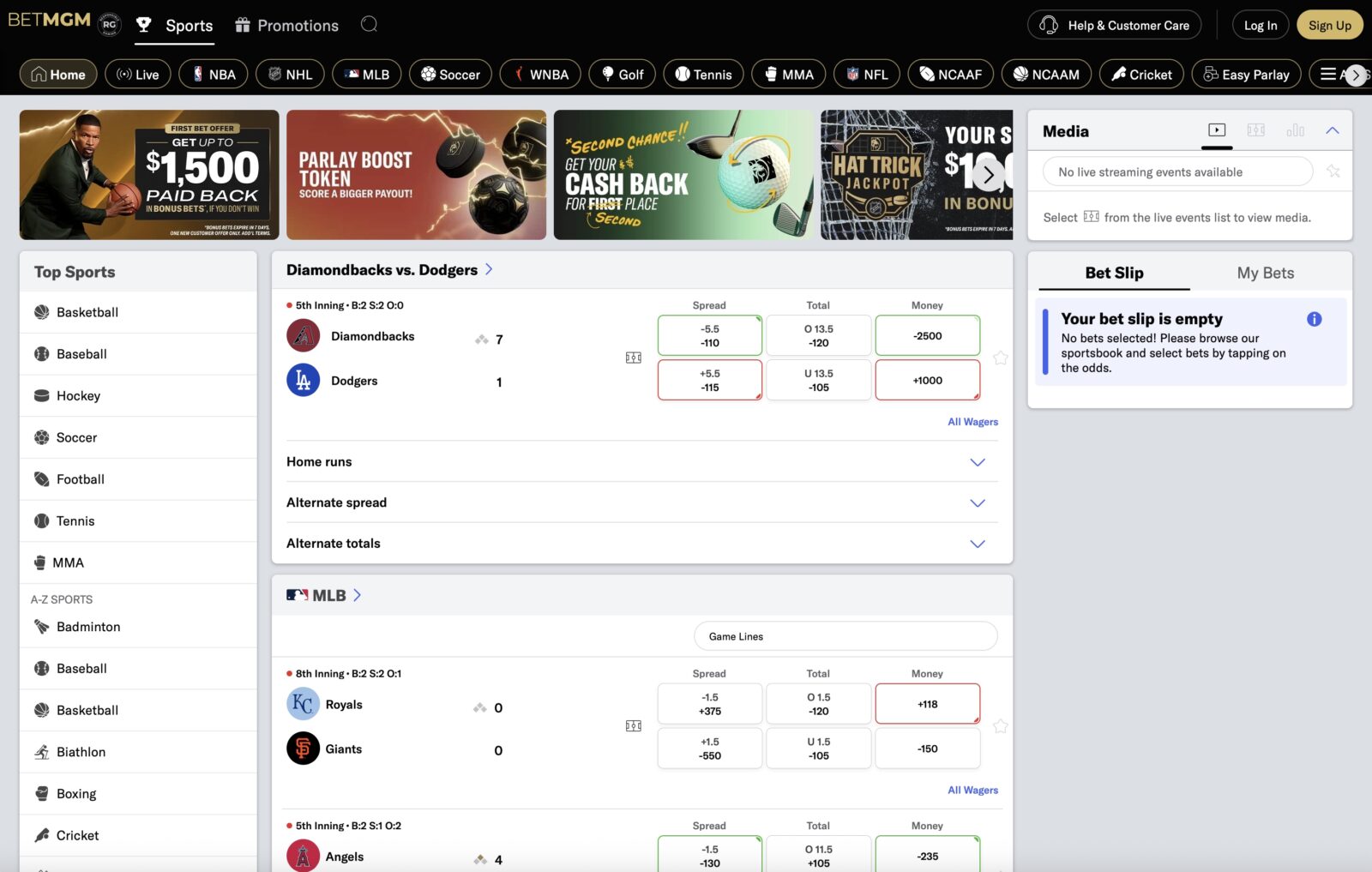Open Soccer in Top Sports
The height and width of the screenshot is (872, 1372).
point(138,437)
